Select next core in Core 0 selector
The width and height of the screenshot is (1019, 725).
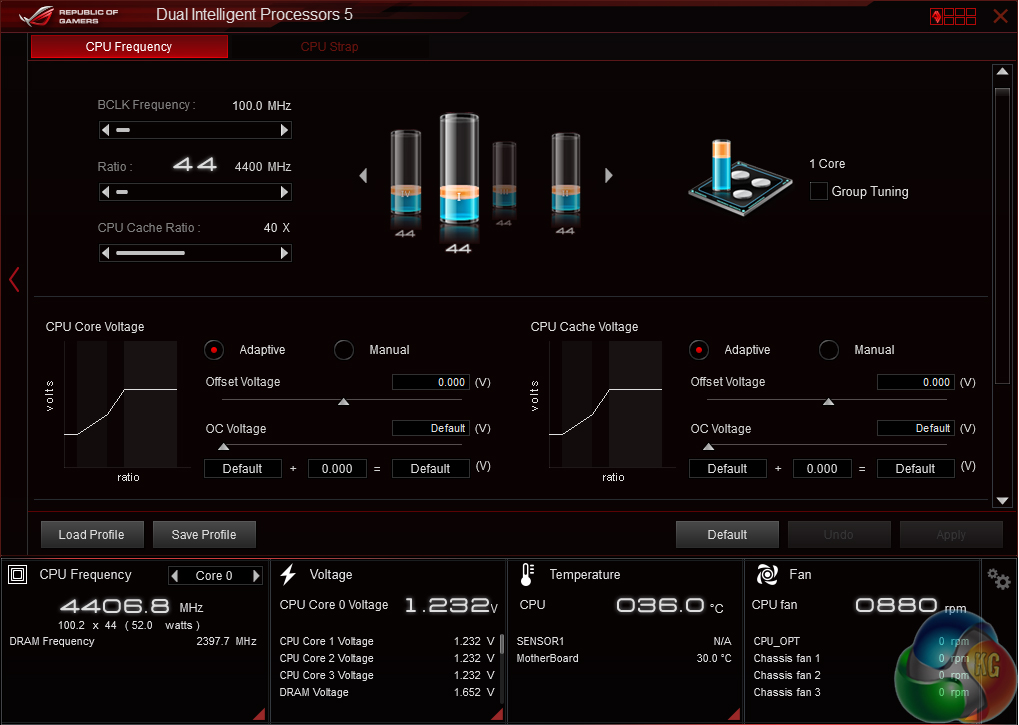[256, 576]
